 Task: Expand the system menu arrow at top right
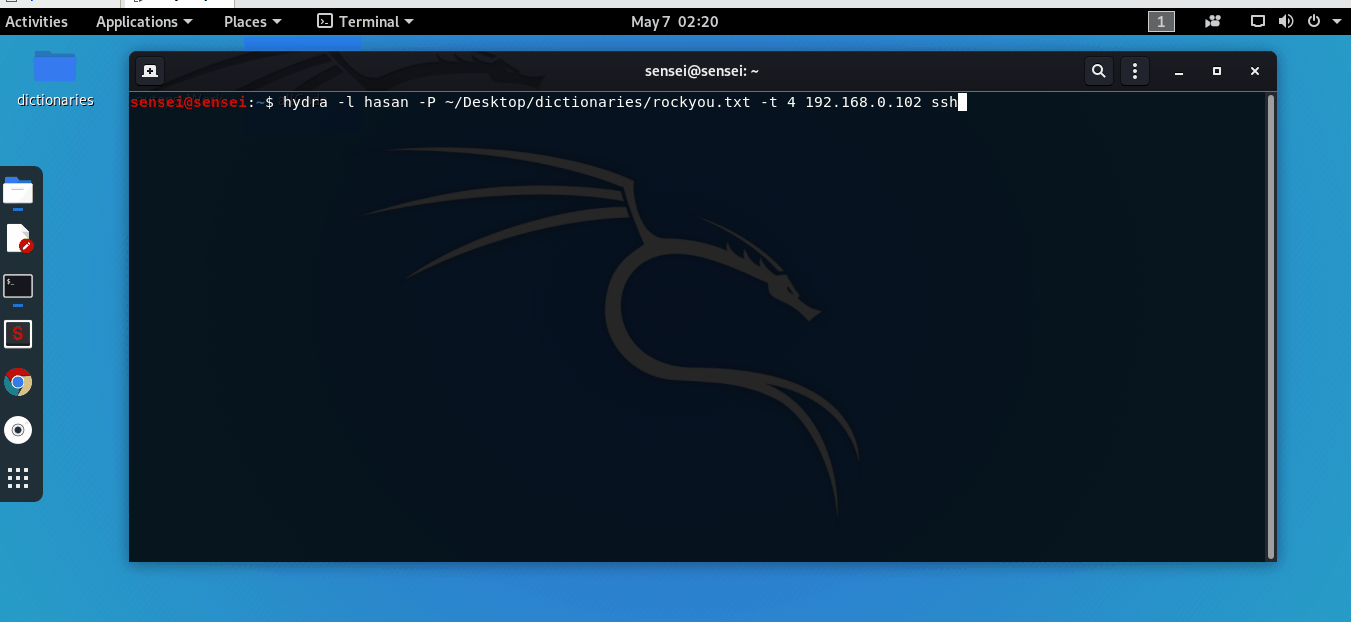click(x=1336, y=21)
